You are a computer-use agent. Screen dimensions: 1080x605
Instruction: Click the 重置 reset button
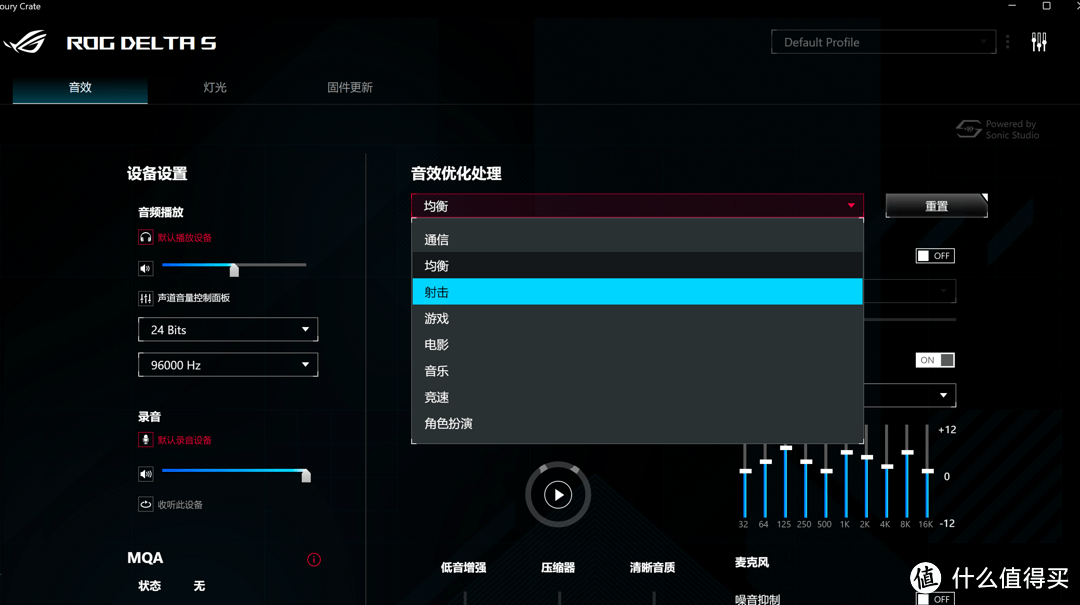pos(936,205)
